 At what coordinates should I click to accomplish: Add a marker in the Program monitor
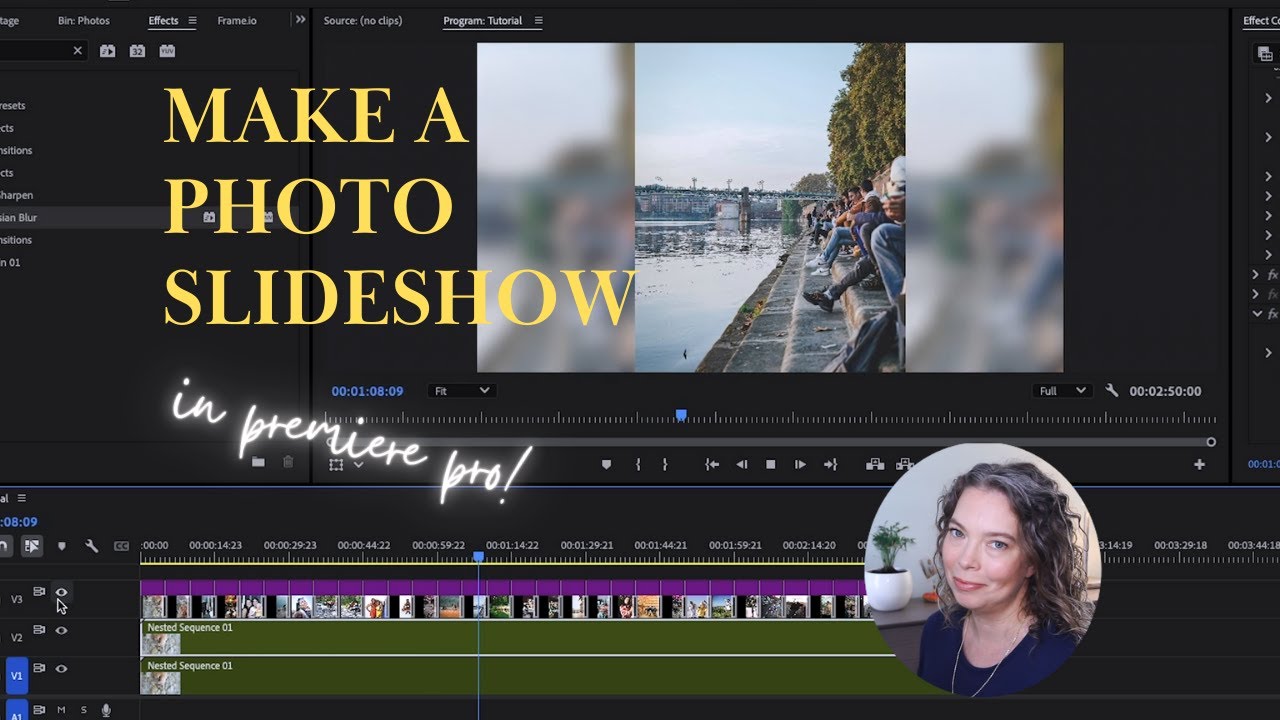coord(606,464)
